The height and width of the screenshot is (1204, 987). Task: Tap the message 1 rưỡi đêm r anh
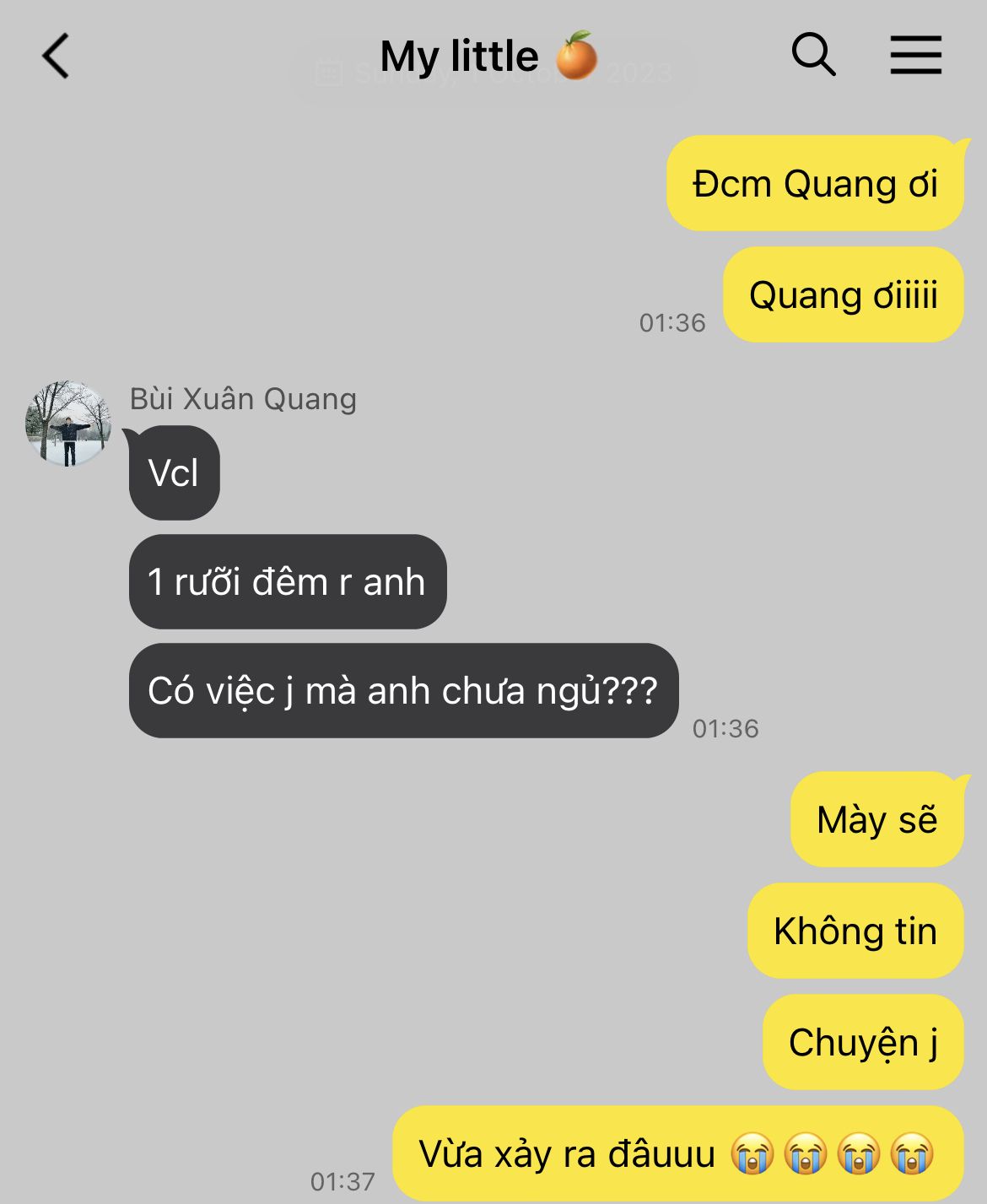(287, 581)
